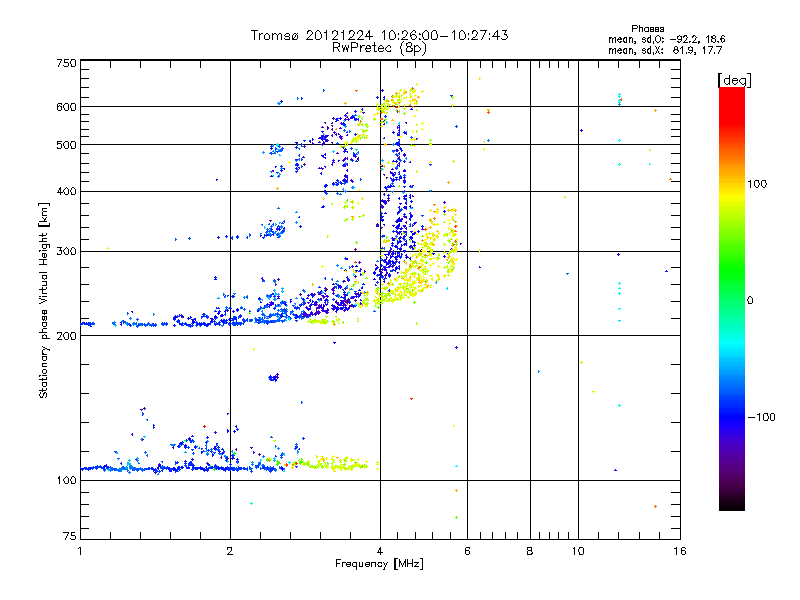Click the x-axis '16' tick label
The height and width of the screenshot is (600, 800).
point(680,551)
